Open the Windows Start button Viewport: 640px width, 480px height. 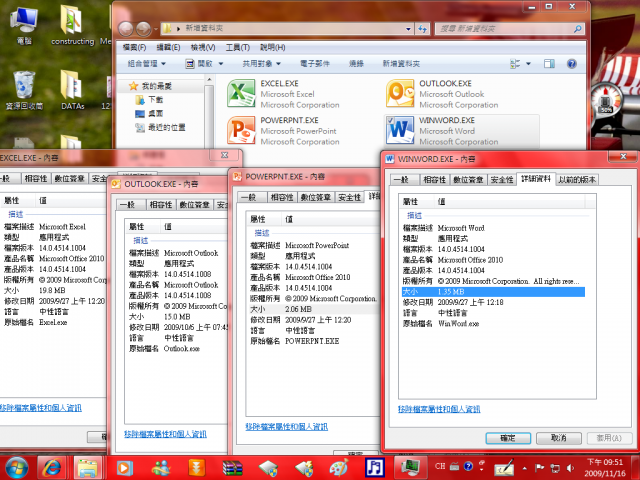(x=16, y=467)
